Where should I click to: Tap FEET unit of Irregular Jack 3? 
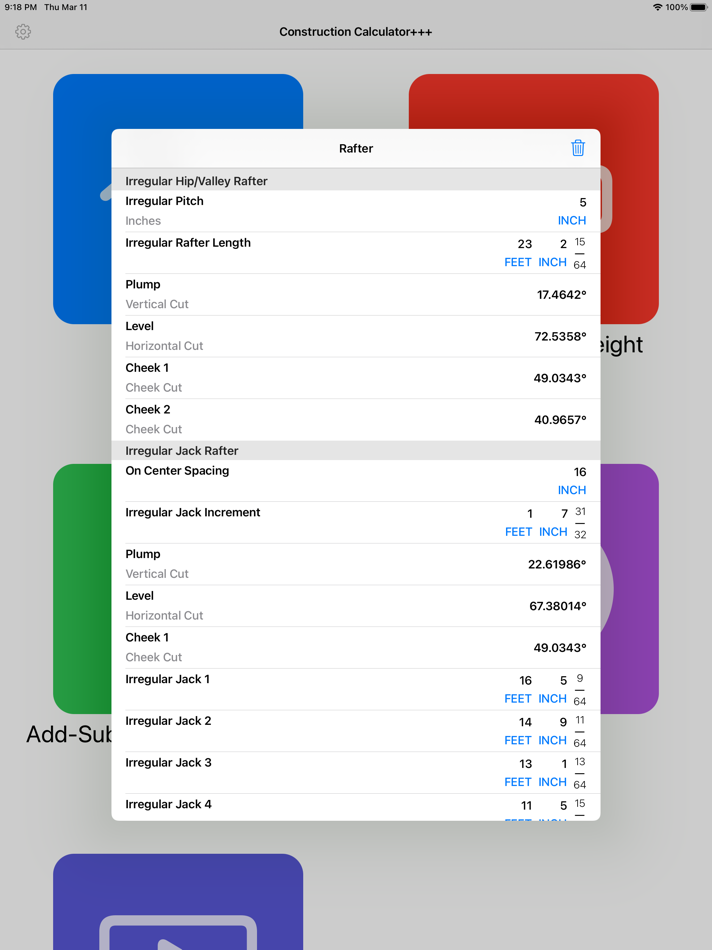click(x=517, y=782)
